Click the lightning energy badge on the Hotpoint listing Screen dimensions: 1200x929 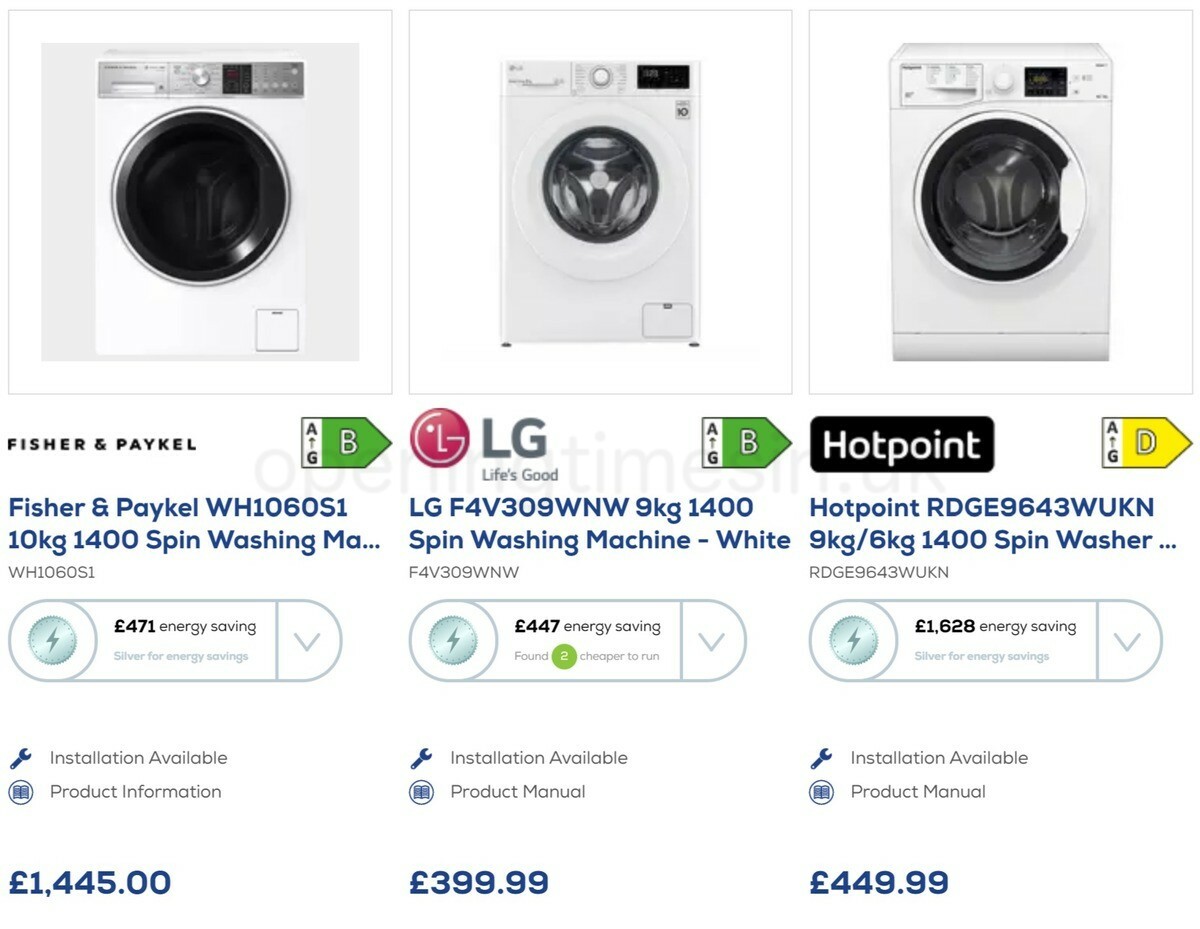[x=853, y=640]
